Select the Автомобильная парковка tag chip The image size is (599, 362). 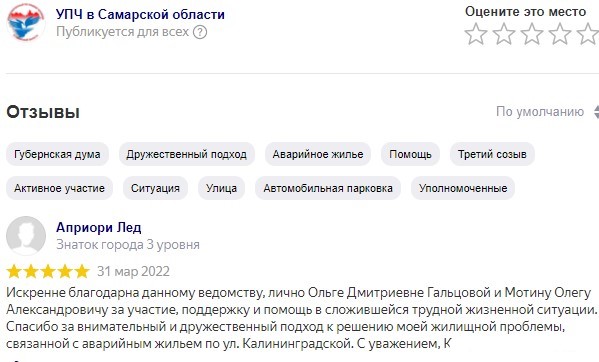point(328,188)
